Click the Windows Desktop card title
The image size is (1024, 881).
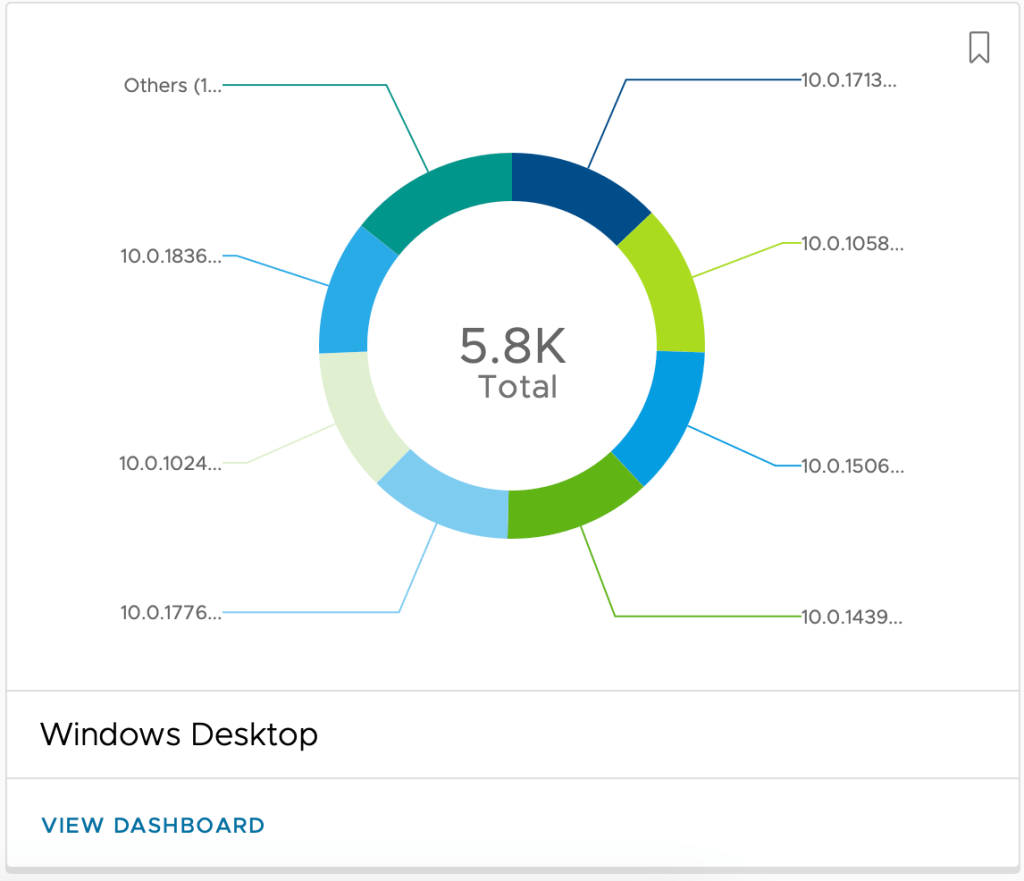(x=179, y=735)
